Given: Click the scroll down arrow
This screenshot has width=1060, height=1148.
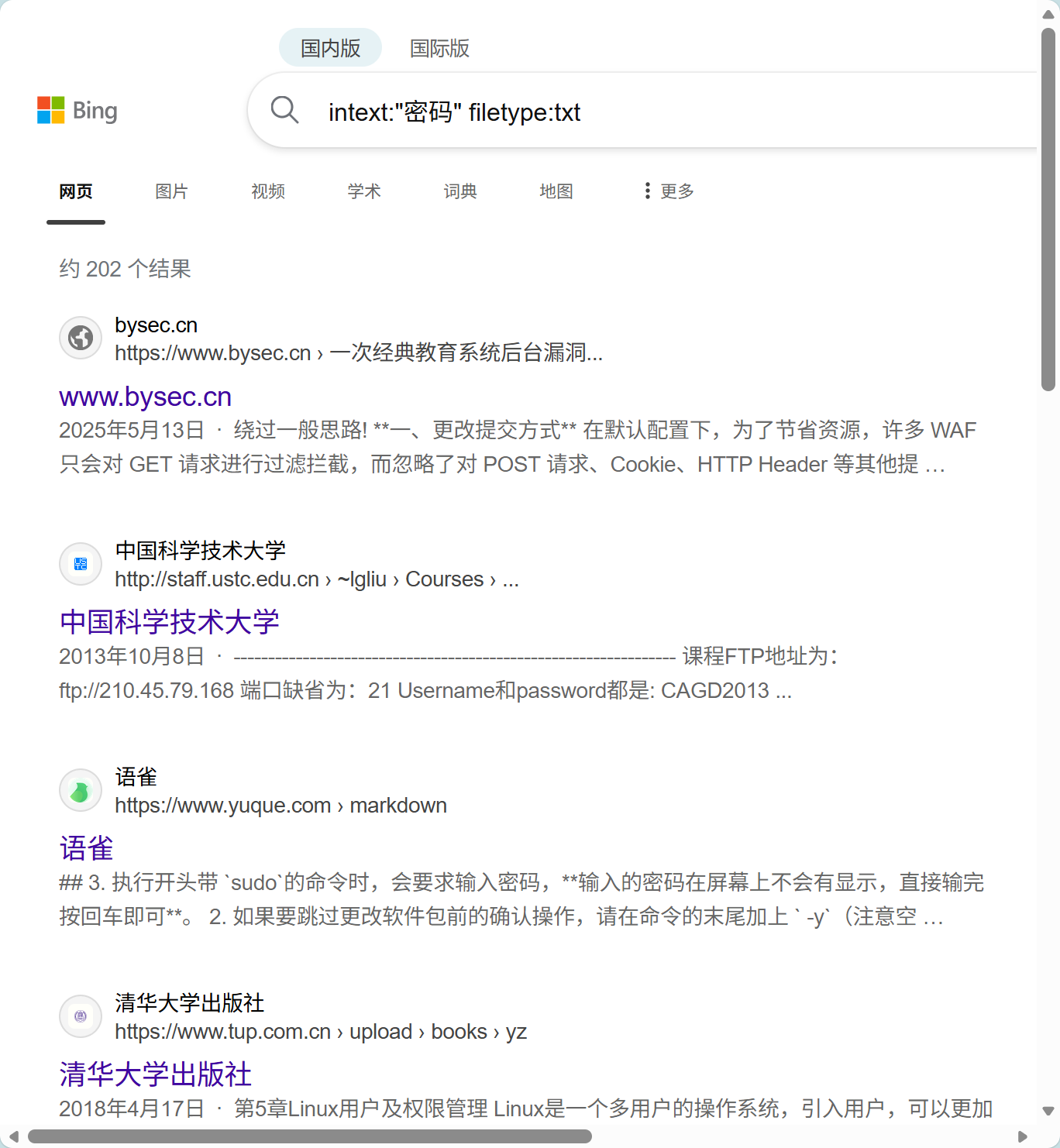Looking at the screenshot, I should (x=1048, y=1111).
